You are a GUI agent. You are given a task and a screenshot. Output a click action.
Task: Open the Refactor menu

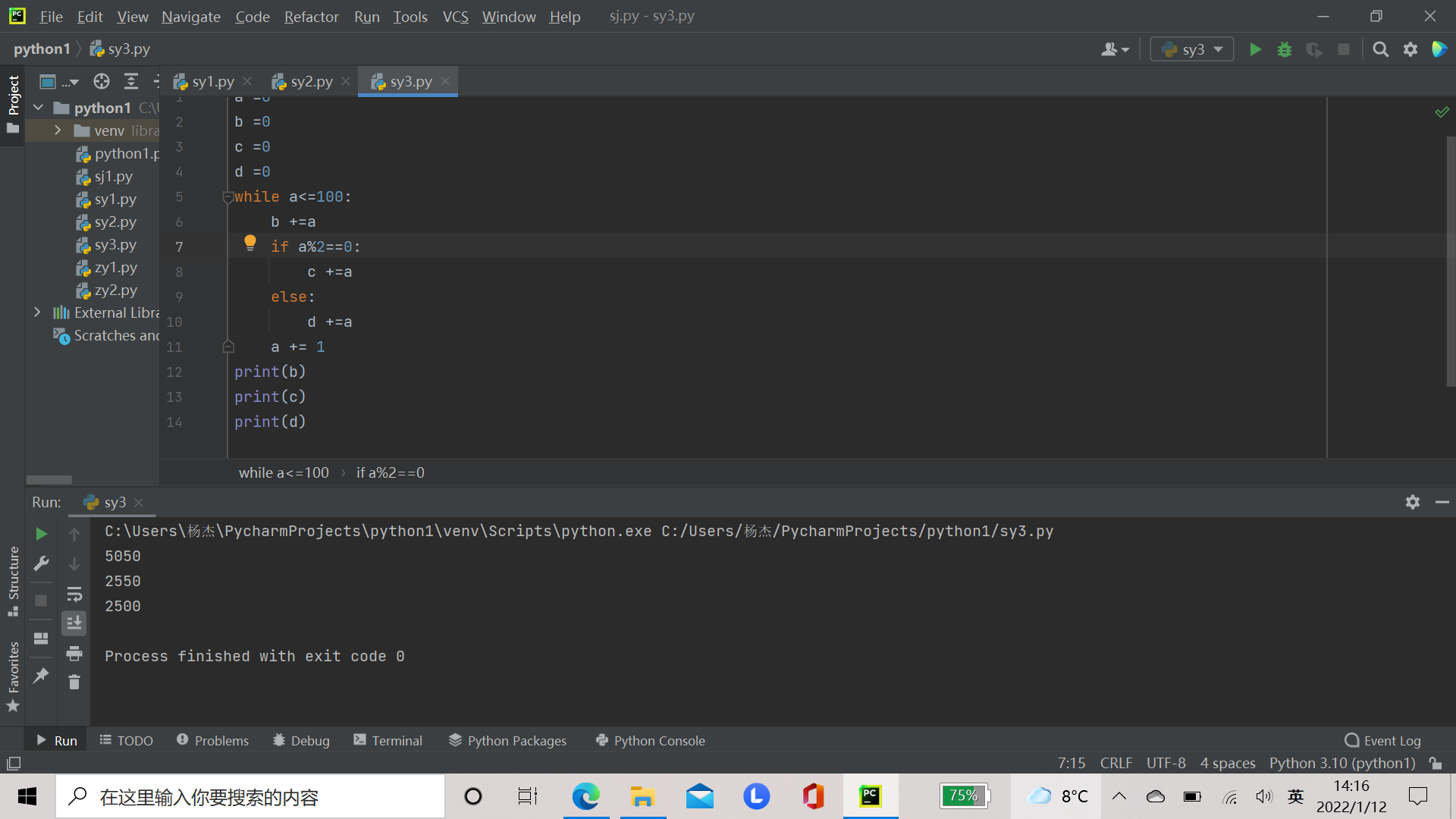pos(311,16)
